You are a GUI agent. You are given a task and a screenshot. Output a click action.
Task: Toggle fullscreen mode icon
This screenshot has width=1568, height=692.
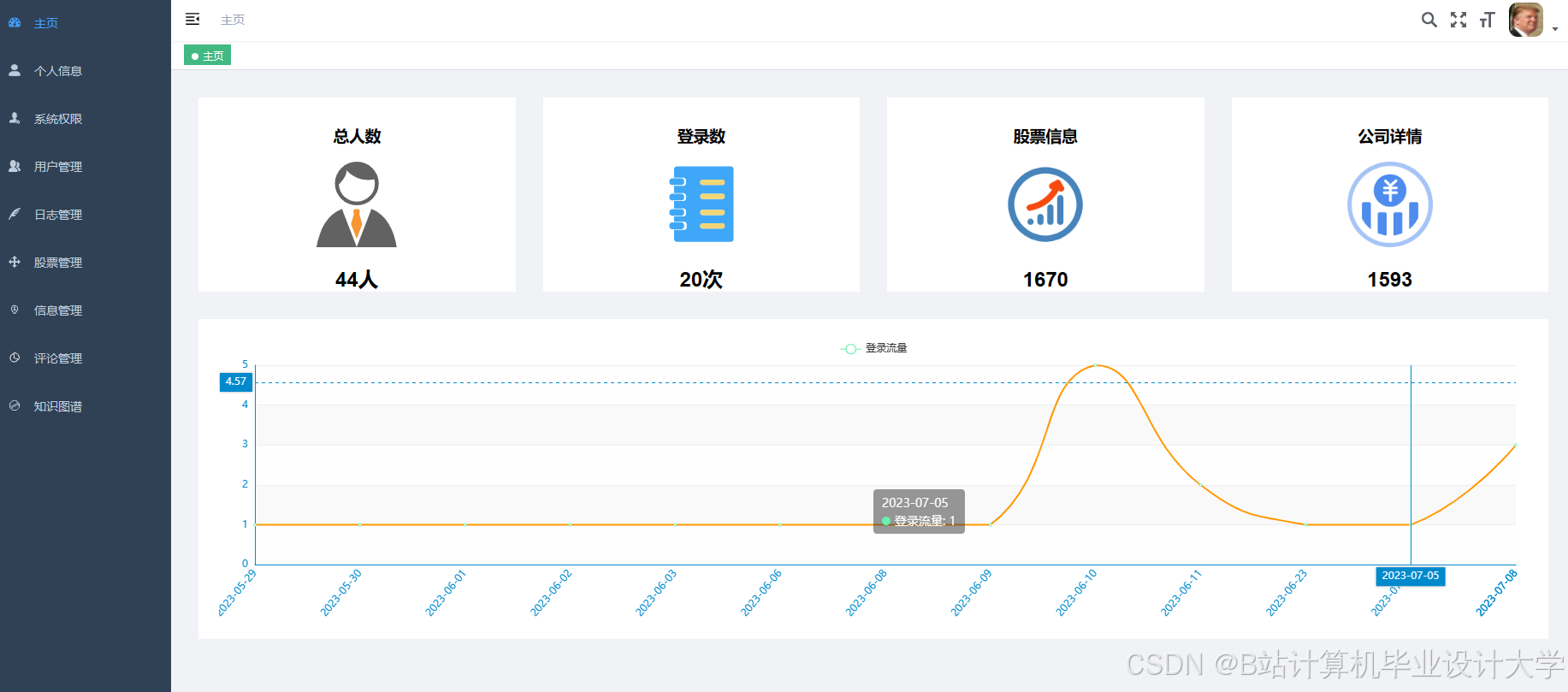pos(1459,20)
